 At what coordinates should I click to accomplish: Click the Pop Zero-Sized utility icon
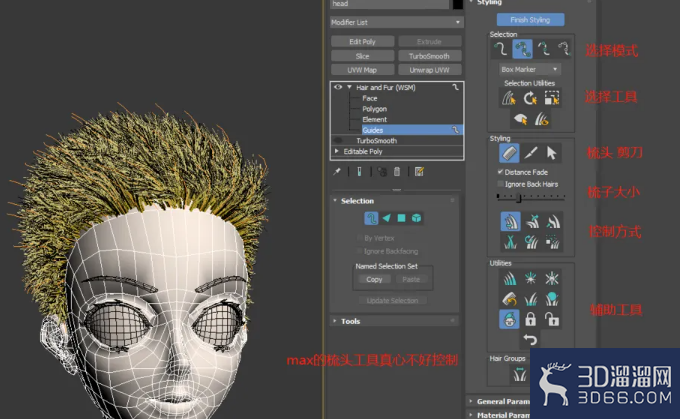click(552, 278)
